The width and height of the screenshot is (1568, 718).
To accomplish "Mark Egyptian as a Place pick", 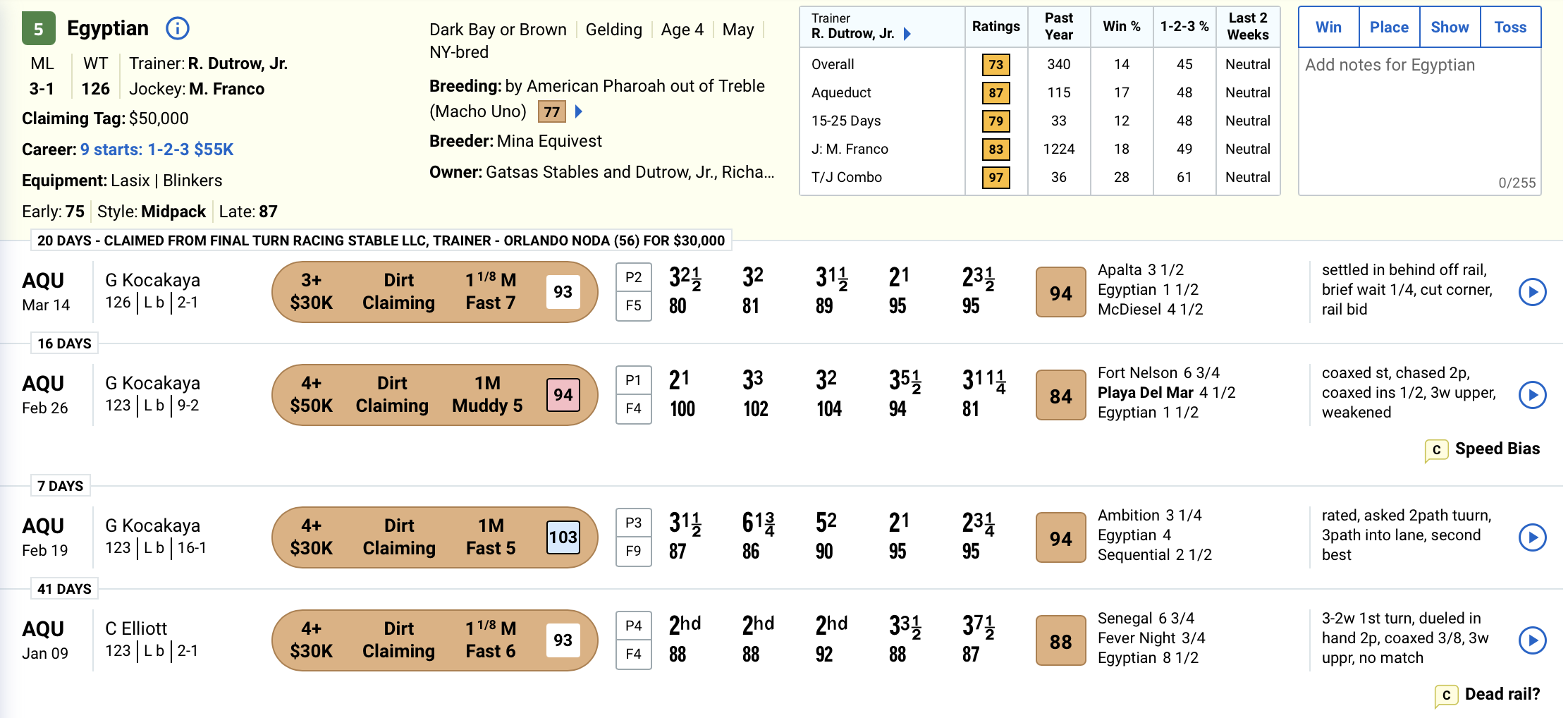I will coord(1389,28).
